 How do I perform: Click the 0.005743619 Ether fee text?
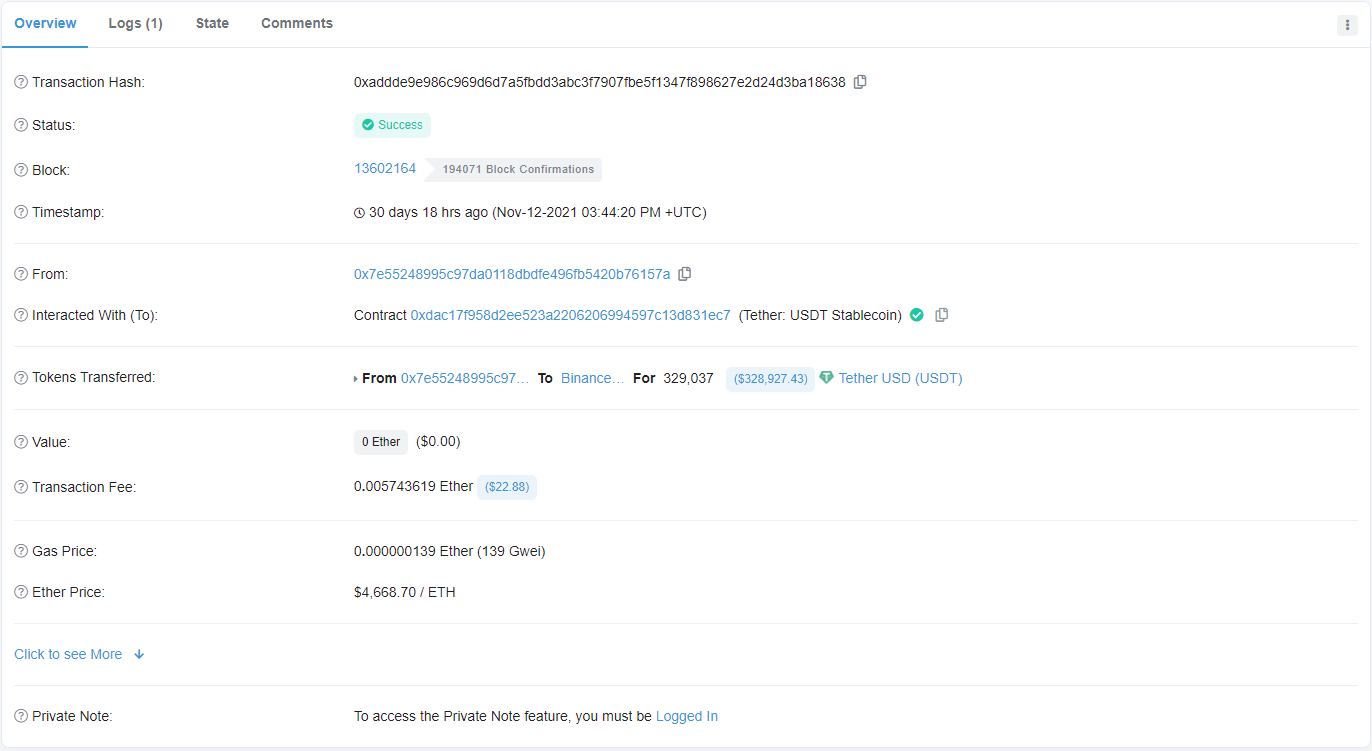[x=413, y=486]
